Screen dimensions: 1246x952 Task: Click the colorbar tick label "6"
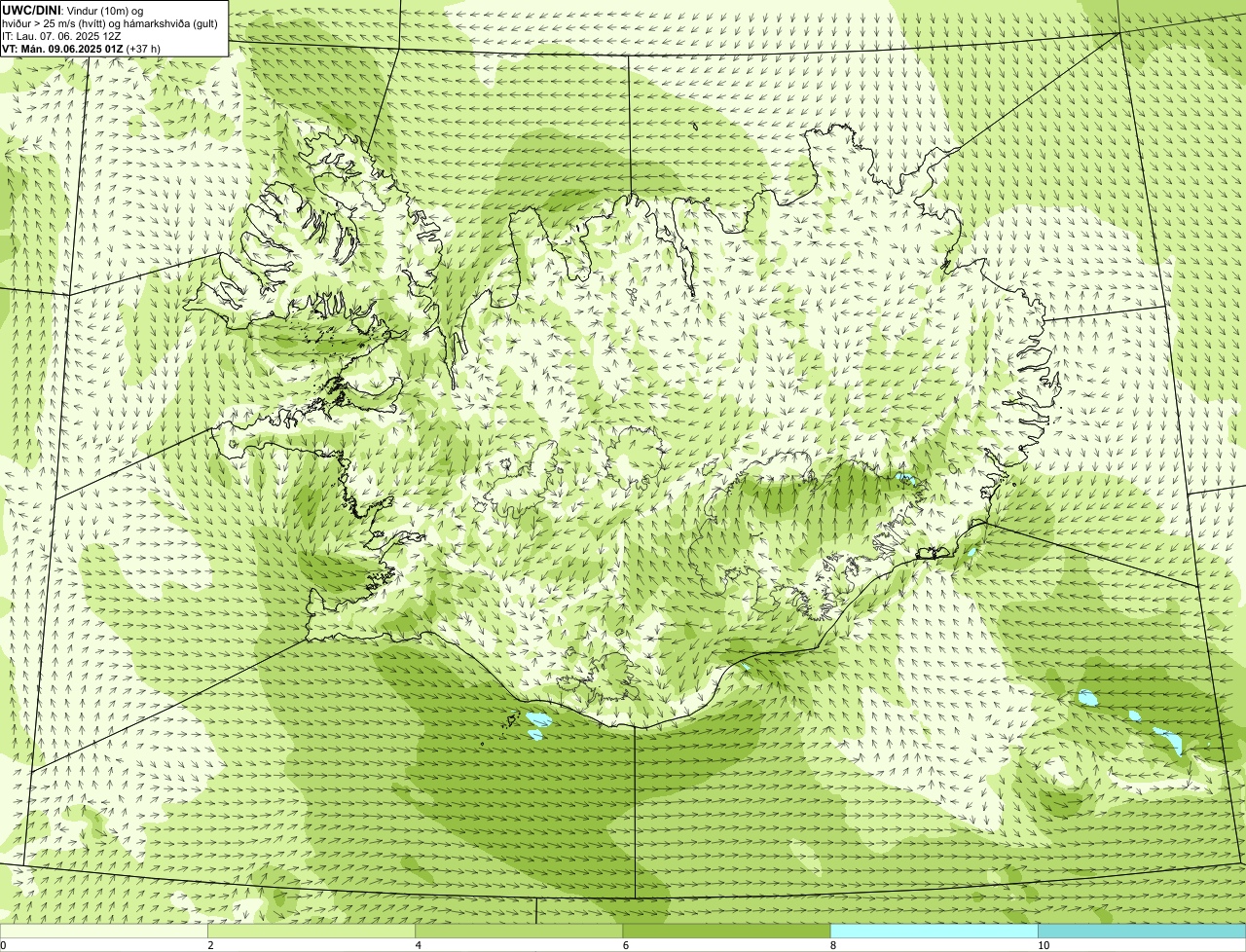[x=625, y=945]
